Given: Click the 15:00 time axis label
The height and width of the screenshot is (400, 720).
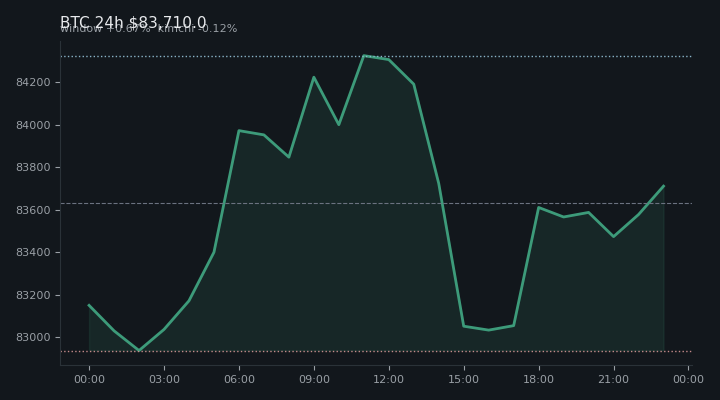Looking at the screenshot, I should (x=464, y=379).
